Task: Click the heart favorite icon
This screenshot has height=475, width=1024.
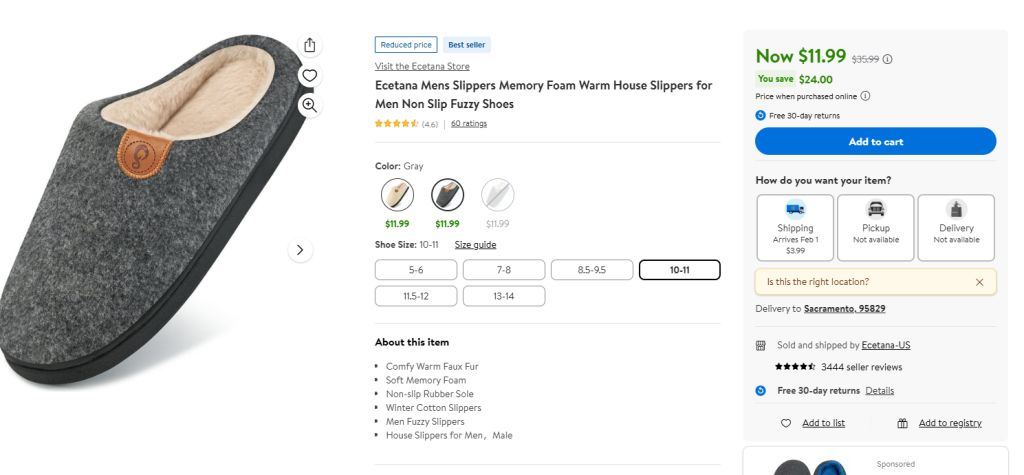Action: [x=310, y=75]
